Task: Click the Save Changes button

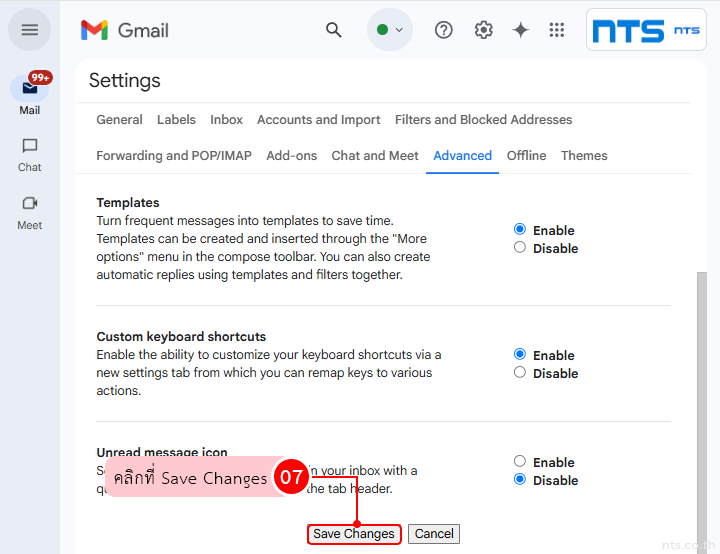Action: 354,534
